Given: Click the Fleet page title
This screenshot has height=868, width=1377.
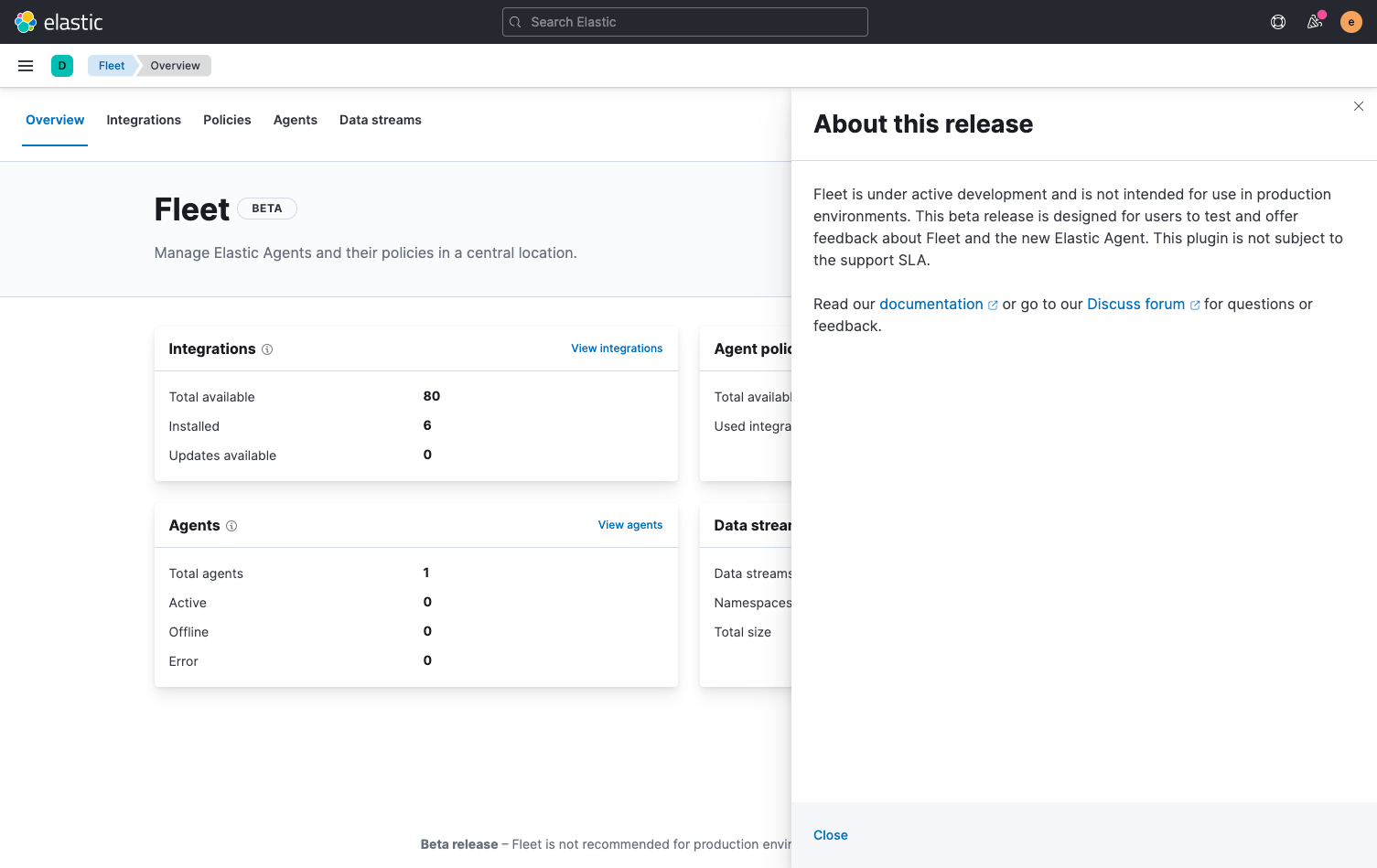Looking at the screenshot, I should [191, 209].
